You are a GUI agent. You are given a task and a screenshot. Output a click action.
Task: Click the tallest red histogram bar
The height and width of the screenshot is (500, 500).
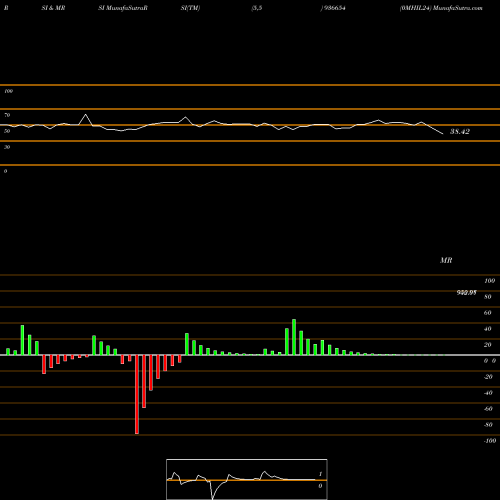coord(137,394)
